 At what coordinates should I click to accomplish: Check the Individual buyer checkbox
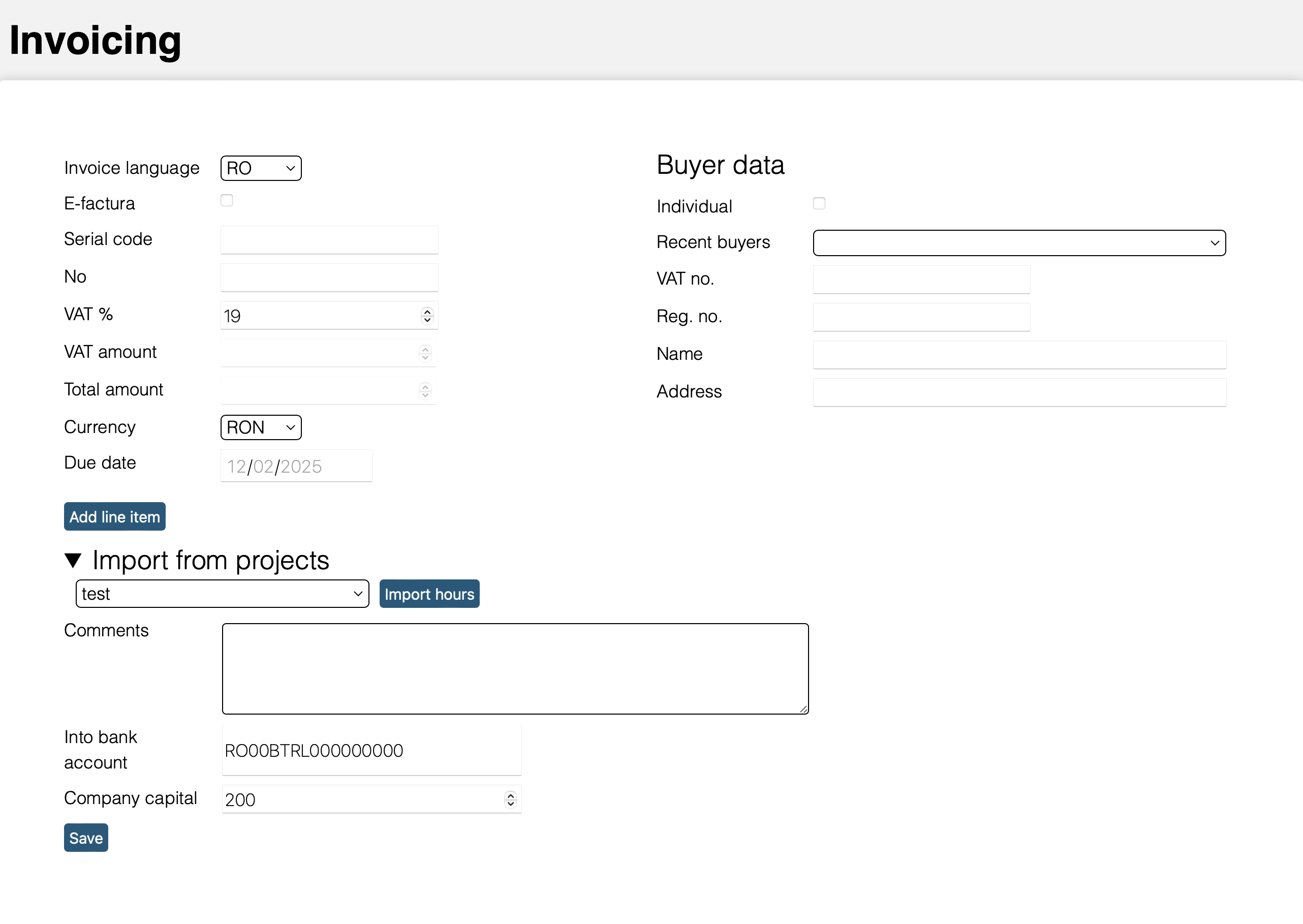pyautogui.click(x=819, y=203)
